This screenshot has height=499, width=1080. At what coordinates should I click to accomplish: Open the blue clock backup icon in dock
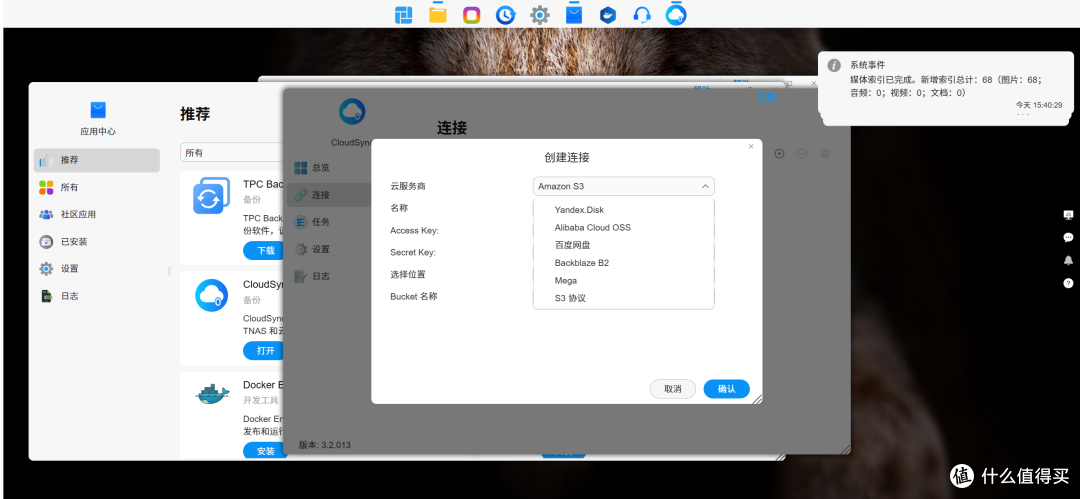click(x=506, y=14)
